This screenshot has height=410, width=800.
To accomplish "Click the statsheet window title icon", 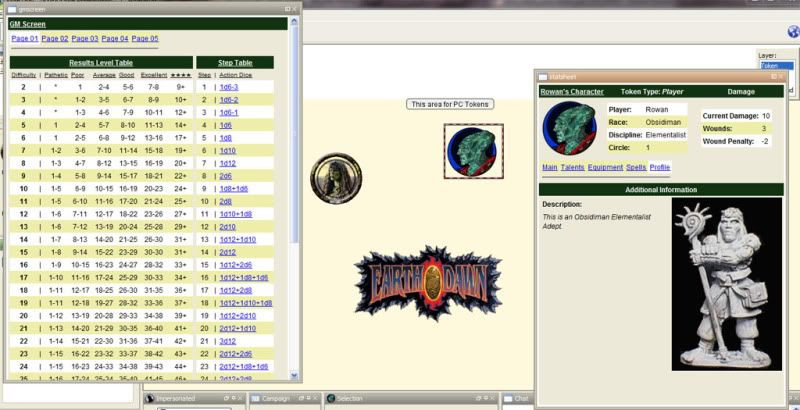I will click(x=543, y=77).
